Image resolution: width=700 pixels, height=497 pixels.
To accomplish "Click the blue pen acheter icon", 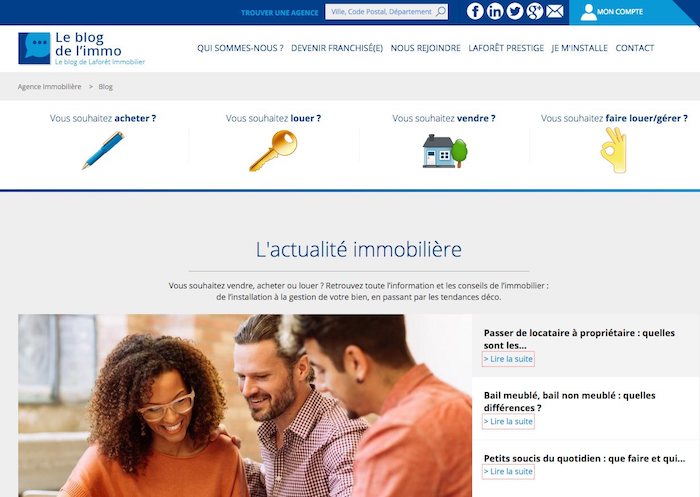I will [x=103, y=150].
